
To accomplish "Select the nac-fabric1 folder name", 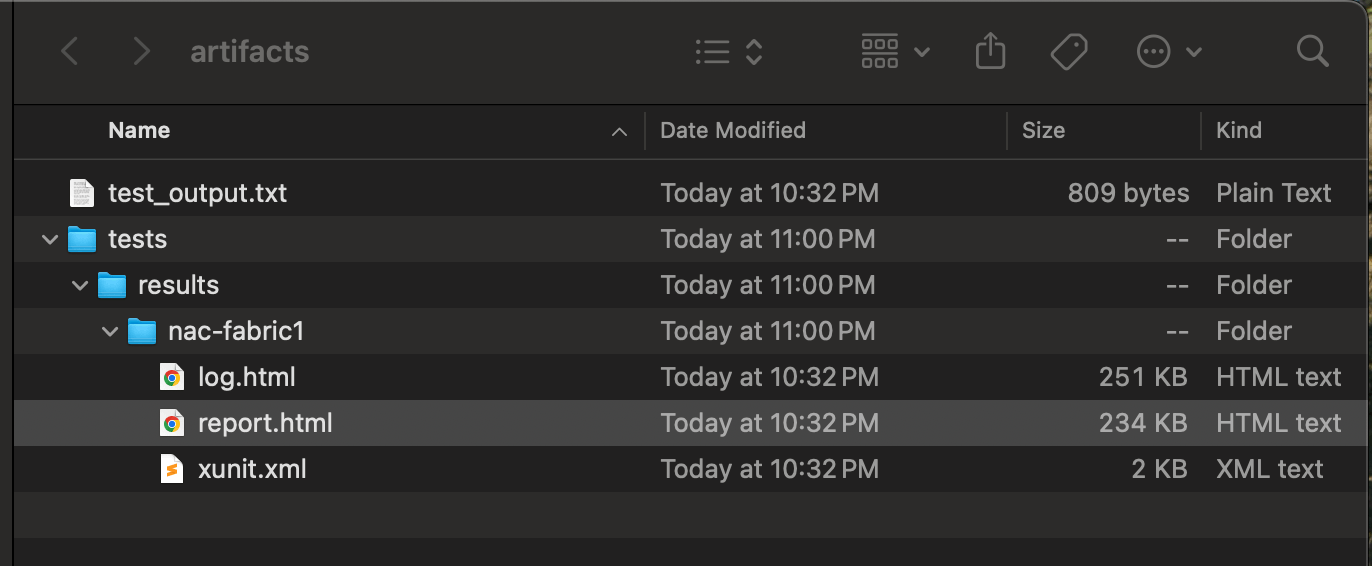I will 236,331.
